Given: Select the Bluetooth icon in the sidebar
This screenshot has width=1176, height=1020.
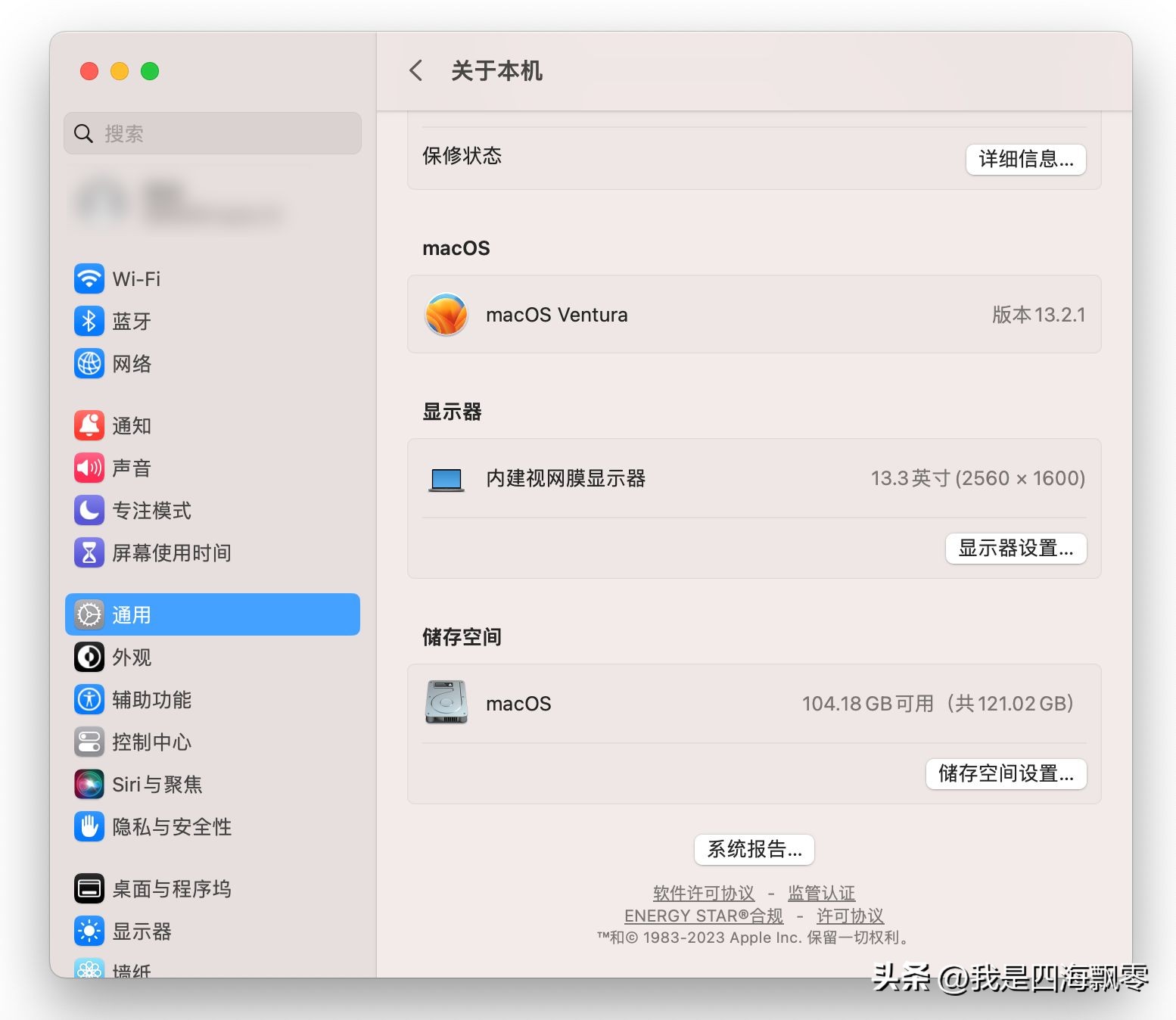Looking at the screenshot, I should point(89,321).
